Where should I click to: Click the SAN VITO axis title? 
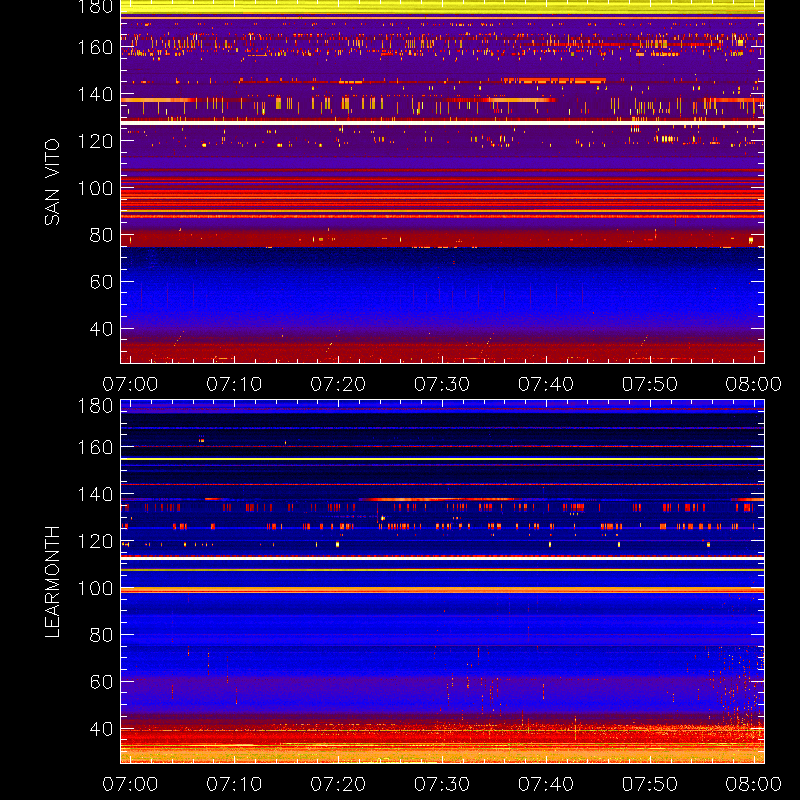52,182
